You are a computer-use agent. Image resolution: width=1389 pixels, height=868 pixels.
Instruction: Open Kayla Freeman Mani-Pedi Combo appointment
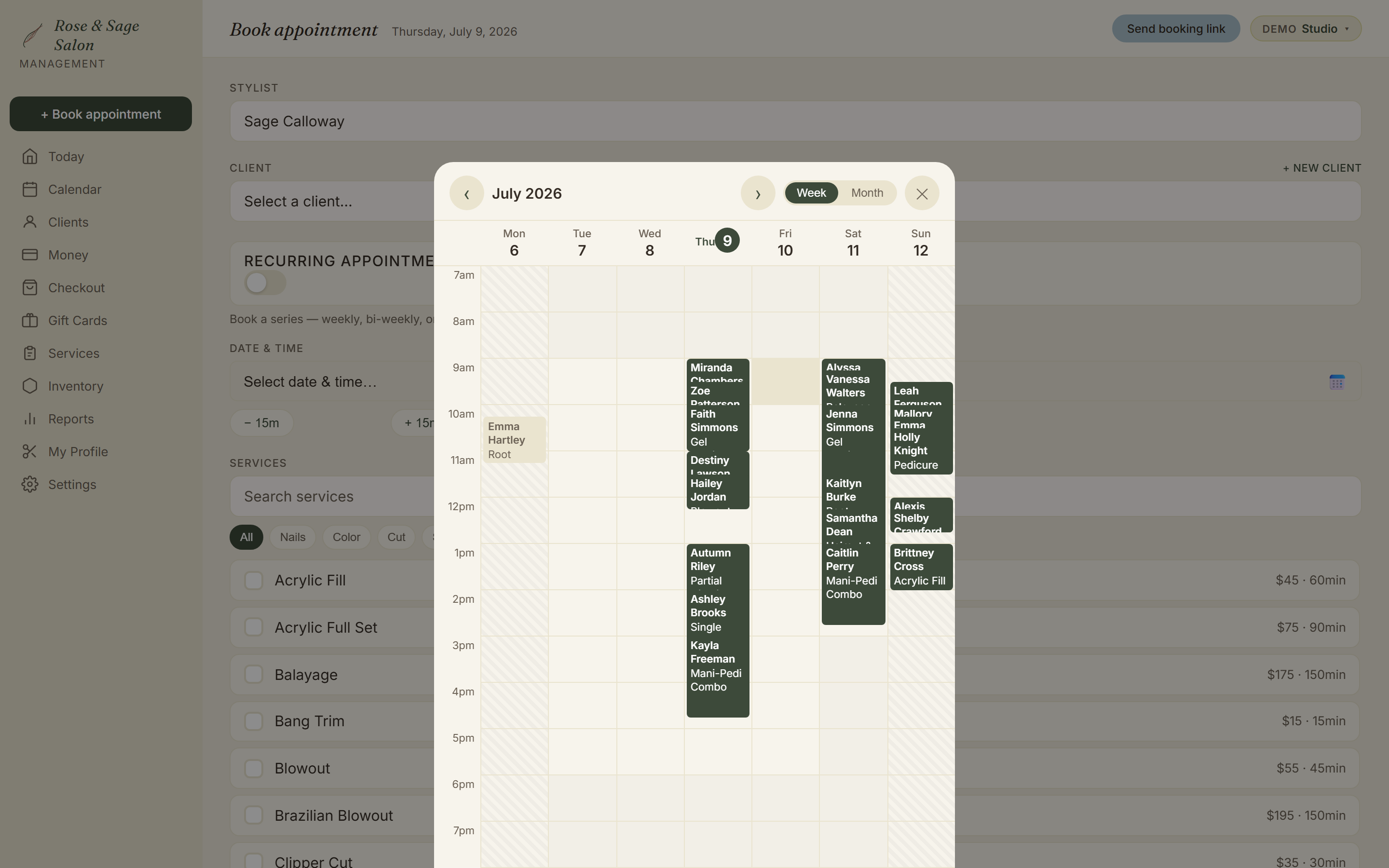point(718,677)
